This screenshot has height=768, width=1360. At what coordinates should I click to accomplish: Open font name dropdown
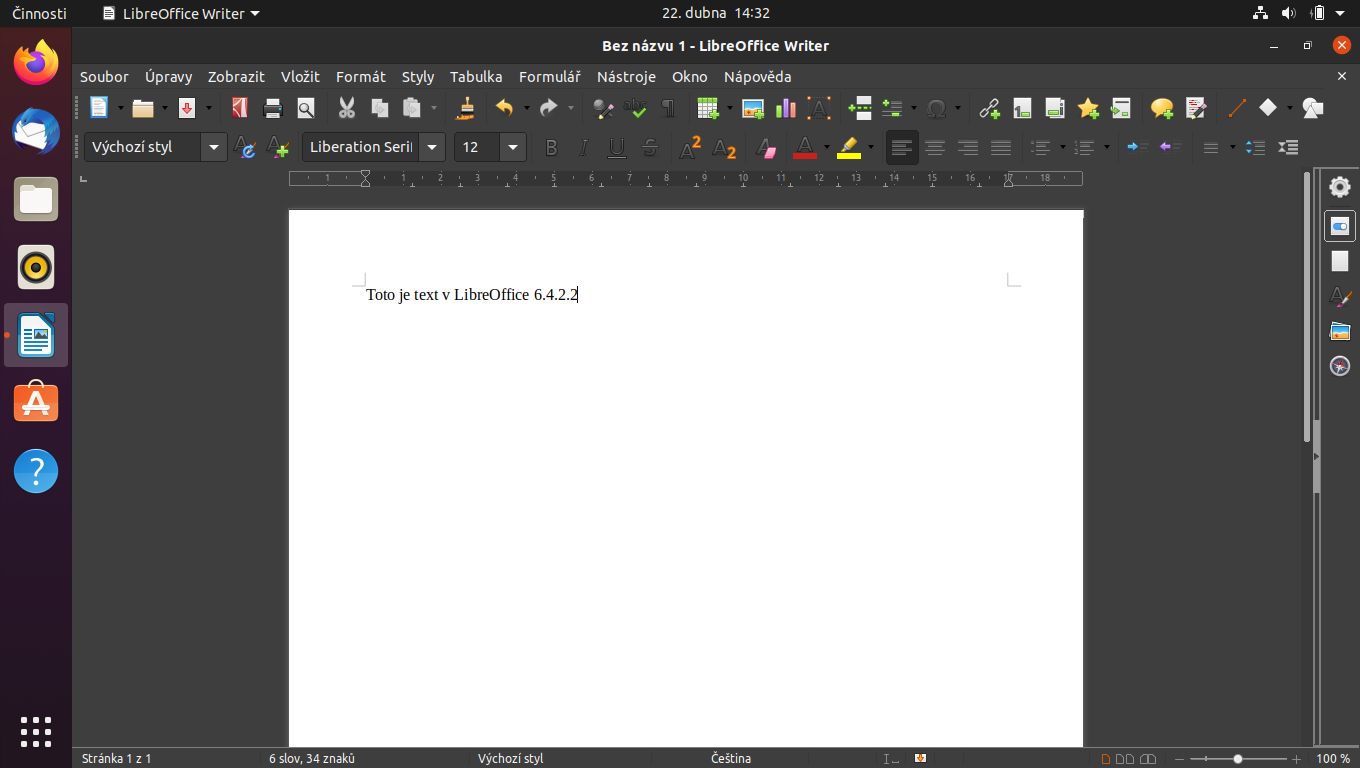432,147
